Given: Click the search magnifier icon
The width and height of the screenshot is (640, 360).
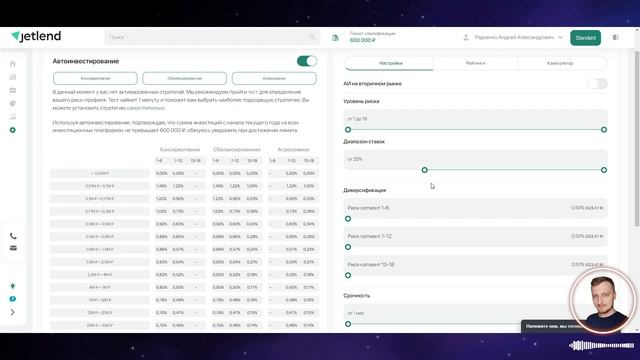Looking at the screenshot, I should 312,37.
